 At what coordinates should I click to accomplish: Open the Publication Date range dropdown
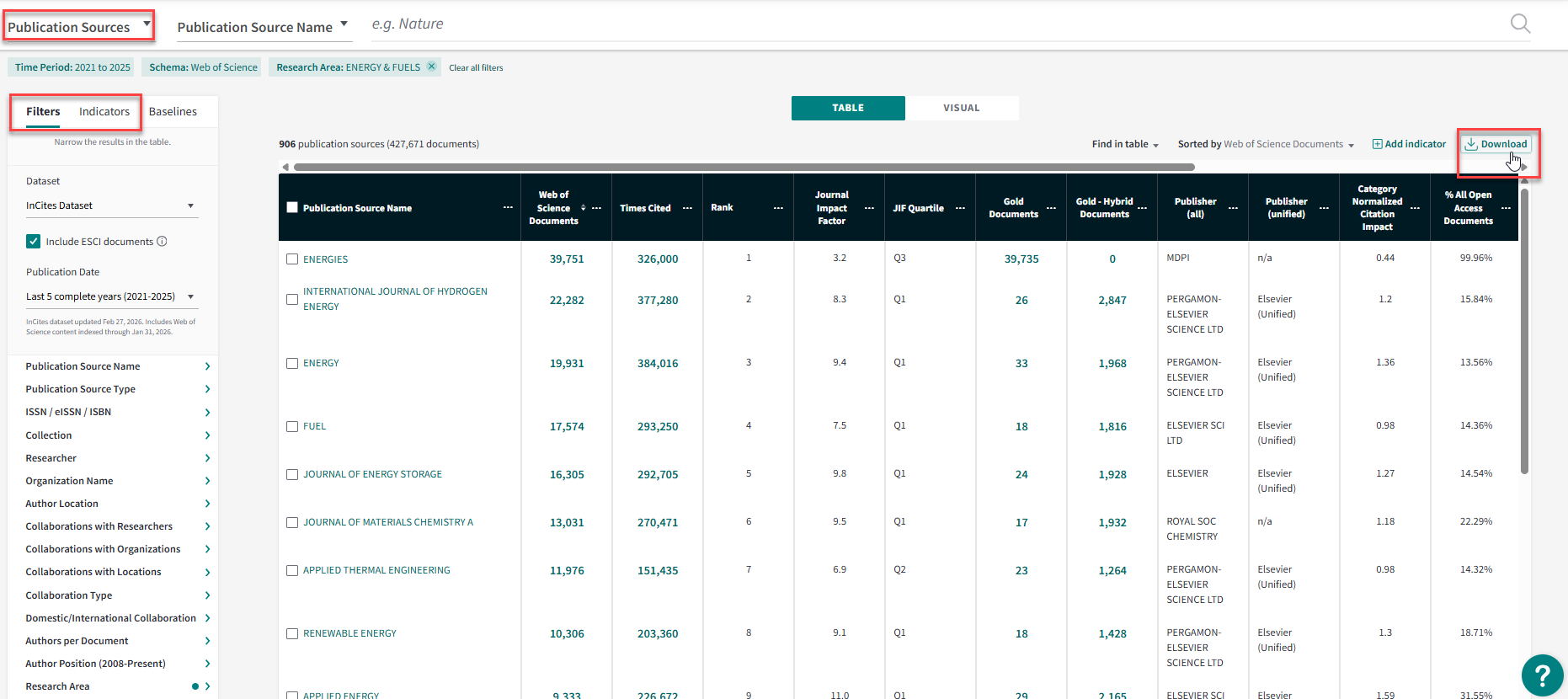click(111, 296)
